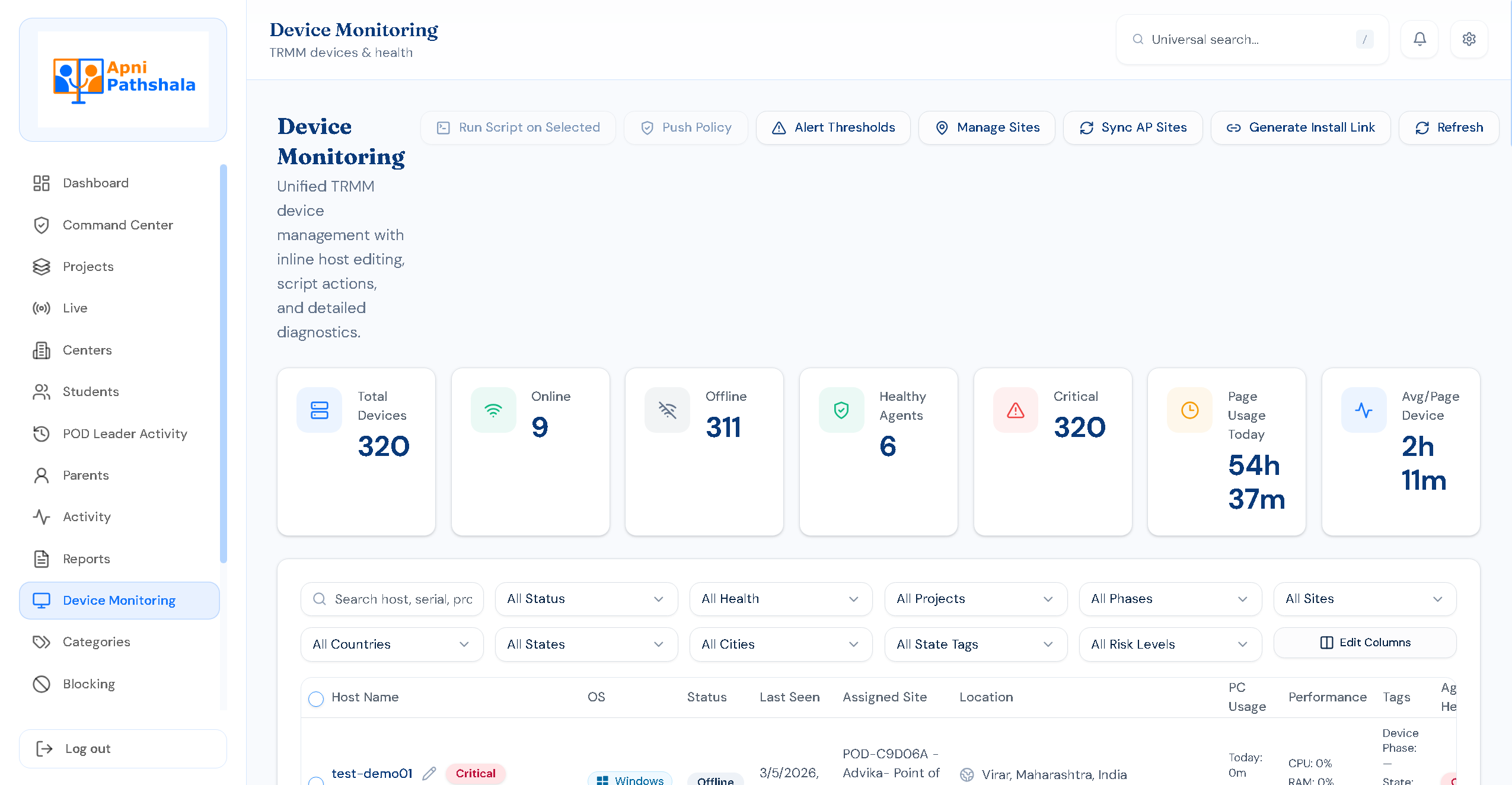Expand the All Status dropdown

[586, 599]
